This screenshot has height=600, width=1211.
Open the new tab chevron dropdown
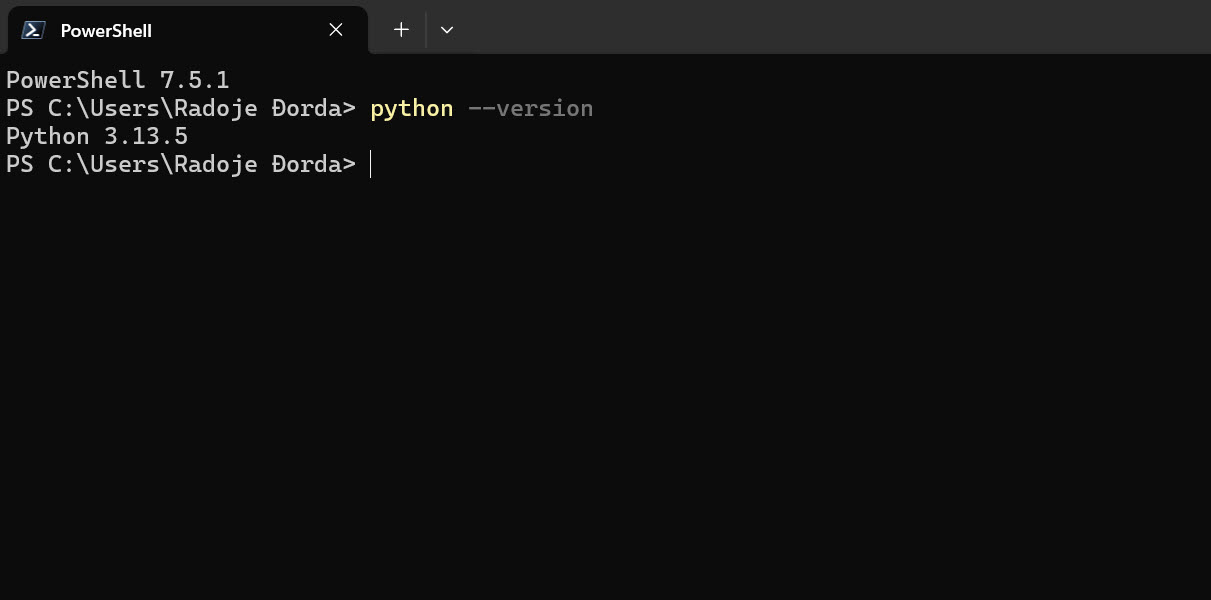tap(446, 29)
